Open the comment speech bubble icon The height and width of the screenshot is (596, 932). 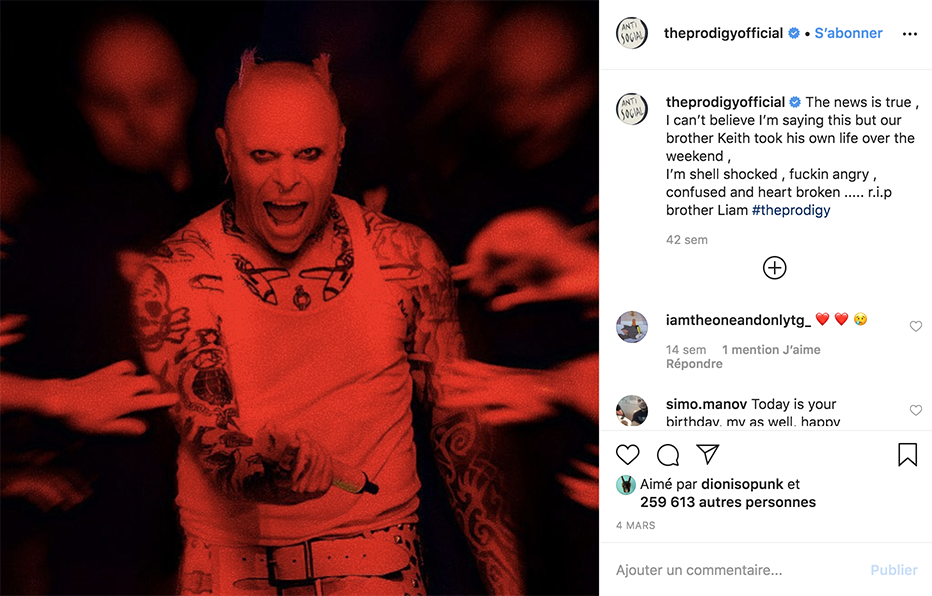click(x=668, y=455)
